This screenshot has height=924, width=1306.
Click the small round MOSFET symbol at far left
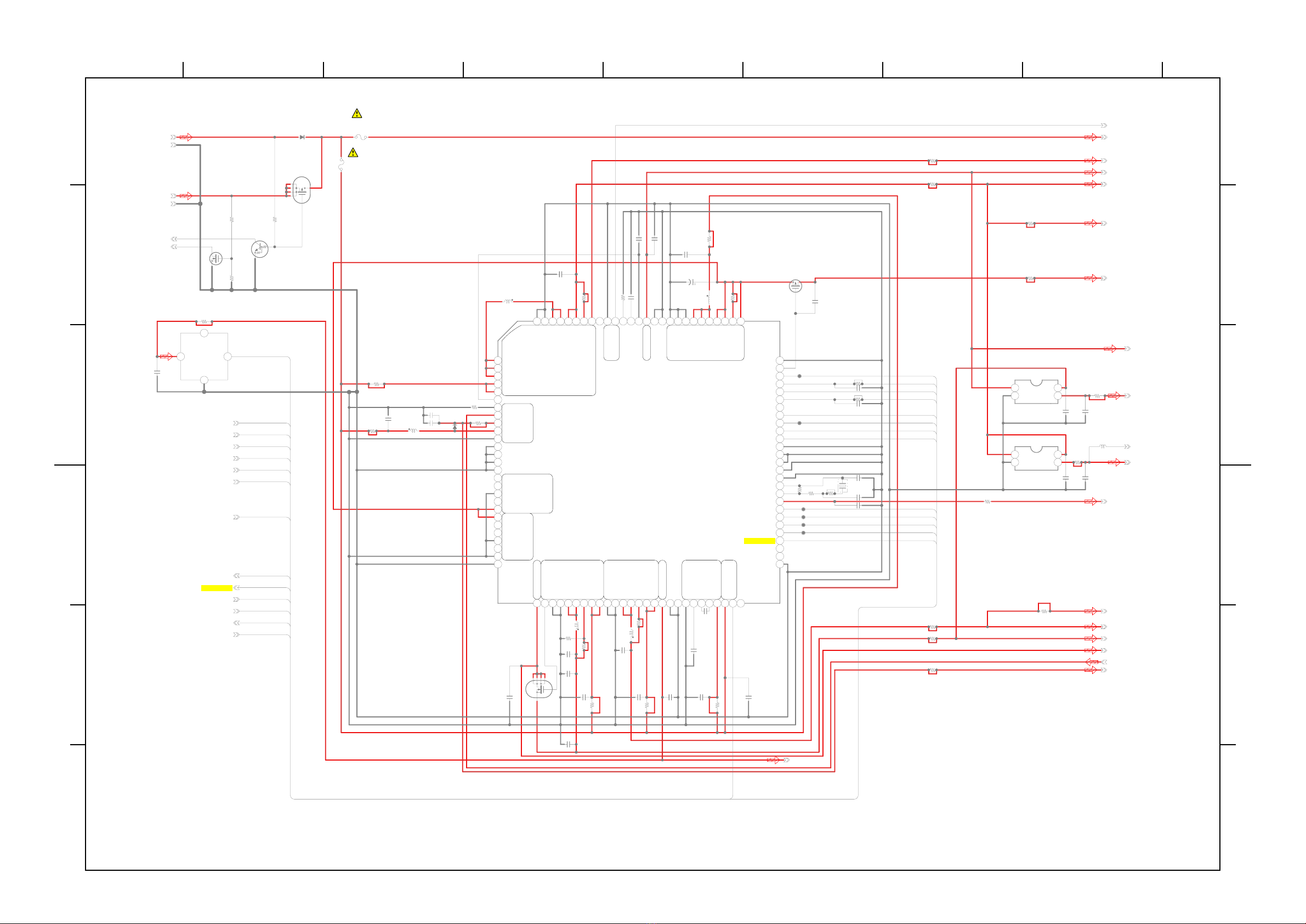coord(216,258)
